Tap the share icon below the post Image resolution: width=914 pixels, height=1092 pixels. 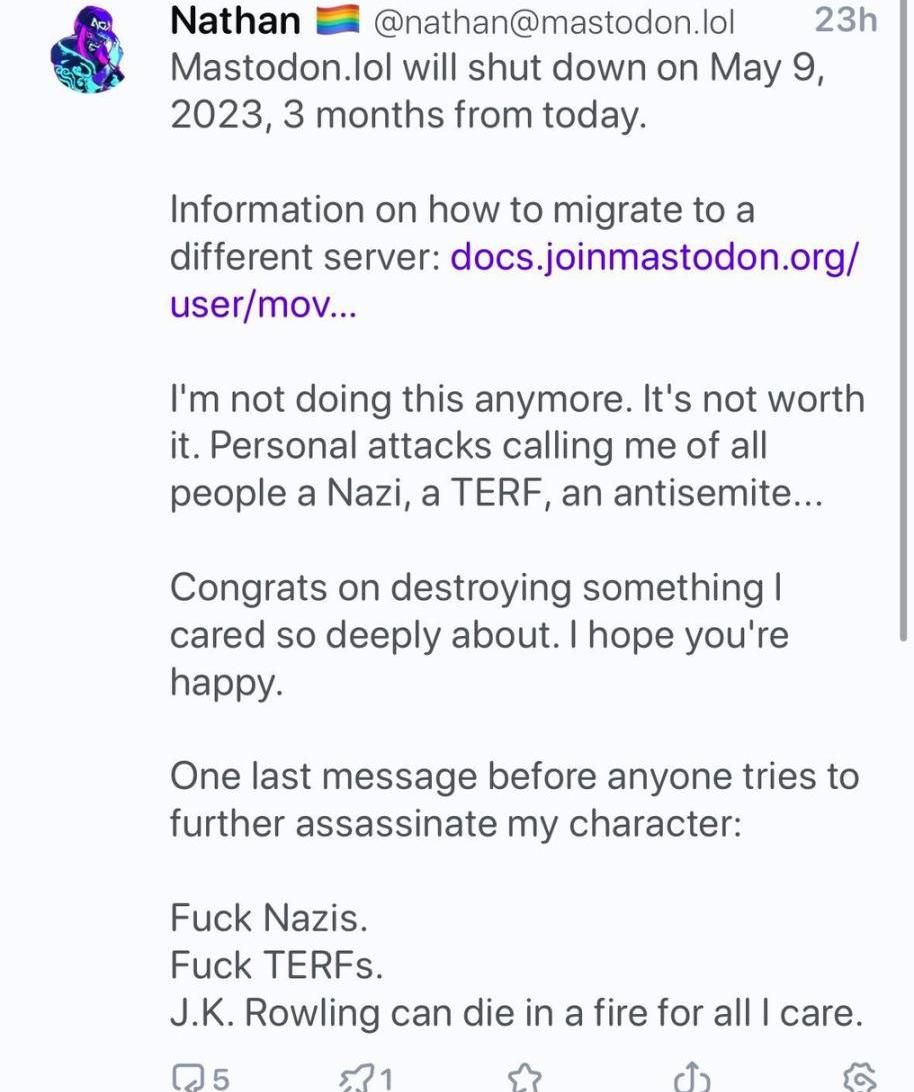(x=689, y=1077)
